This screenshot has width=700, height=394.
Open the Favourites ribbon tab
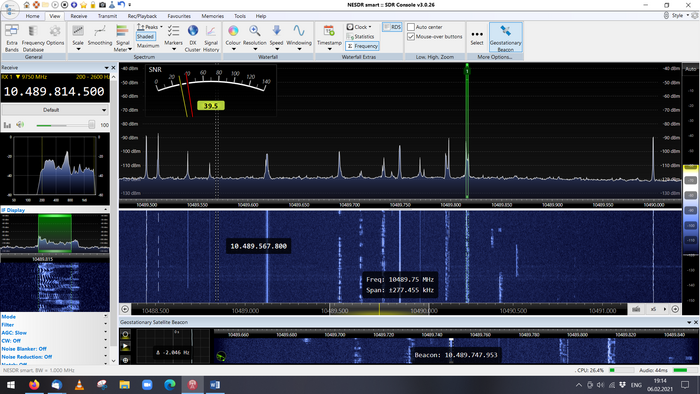tap(179, 16)
